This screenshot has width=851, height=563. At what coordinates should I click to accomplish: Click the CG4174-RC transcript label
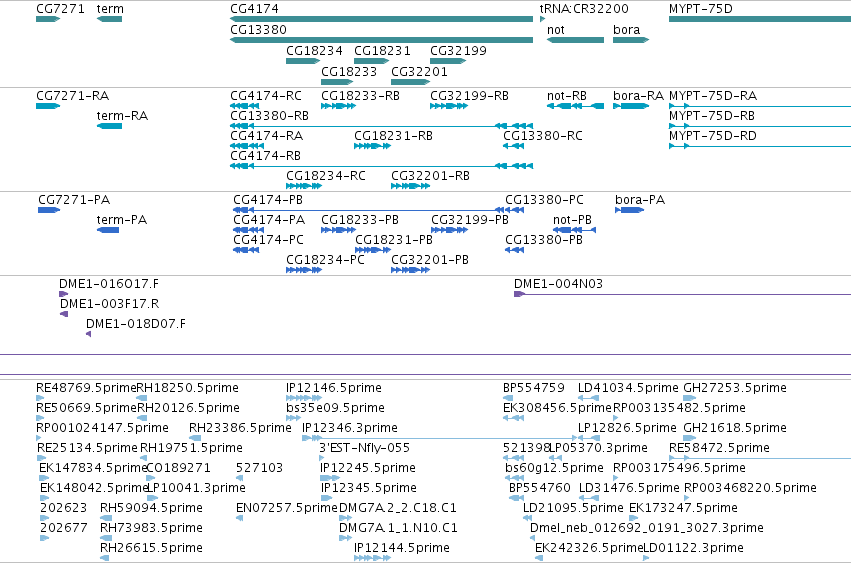[266, 96]
